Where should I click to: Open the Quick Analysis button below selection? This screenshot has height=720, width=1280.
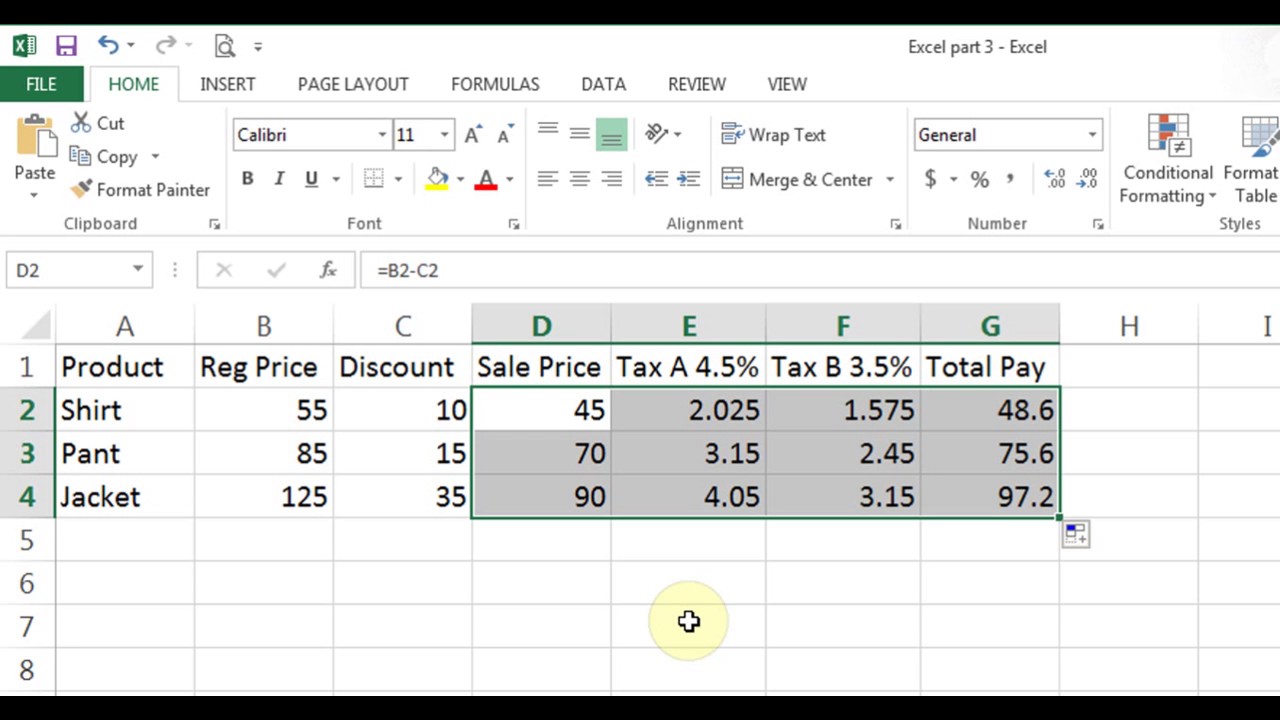point(1076,534)
